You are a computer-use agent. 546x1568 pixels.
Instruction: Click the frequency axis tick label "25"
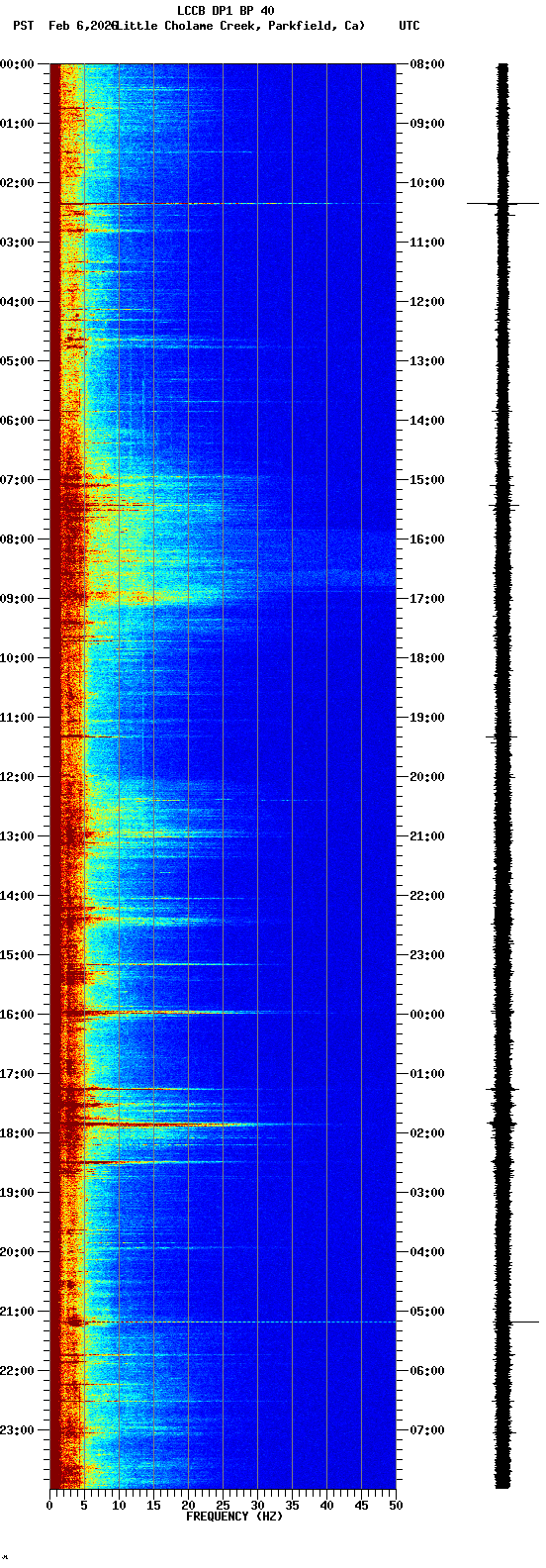[x=223, y=1506]
